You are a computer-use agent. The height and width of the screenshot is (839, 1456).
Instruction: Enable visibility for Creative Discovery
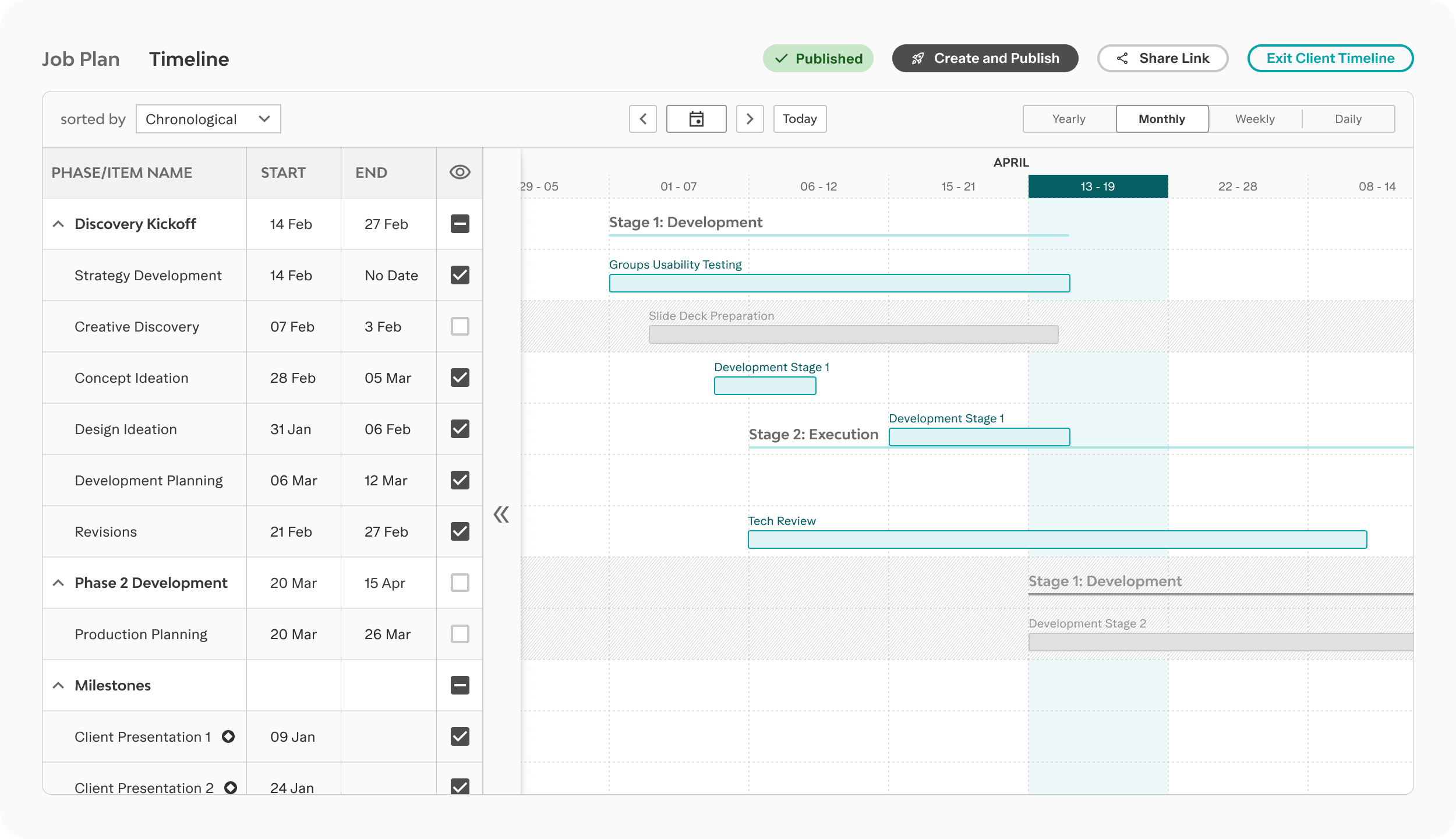[460, 326]
